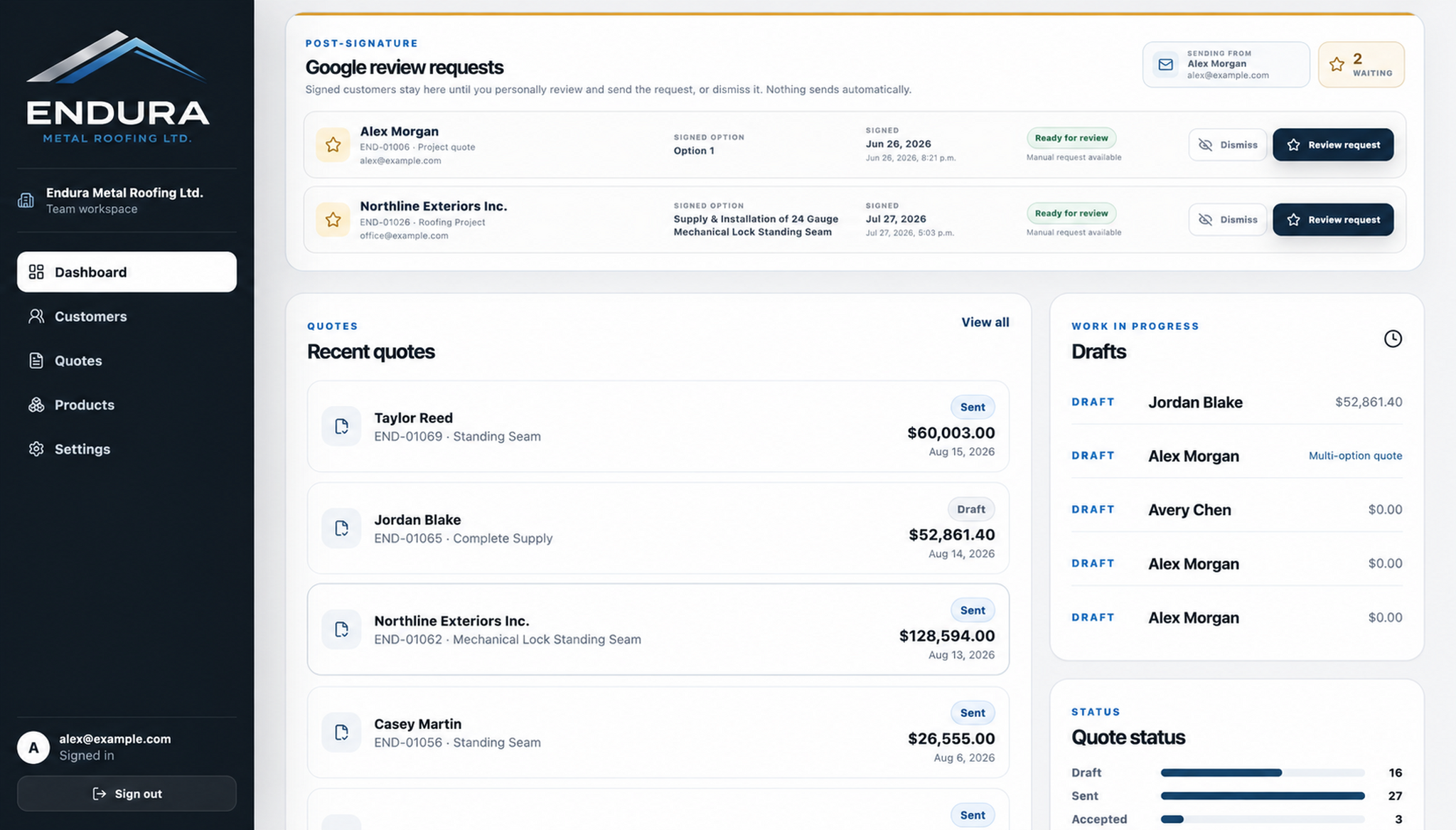This screenshot has height=830, width=1456.
Task: Click the Team workspace building icon
Action: pos(26,201)
